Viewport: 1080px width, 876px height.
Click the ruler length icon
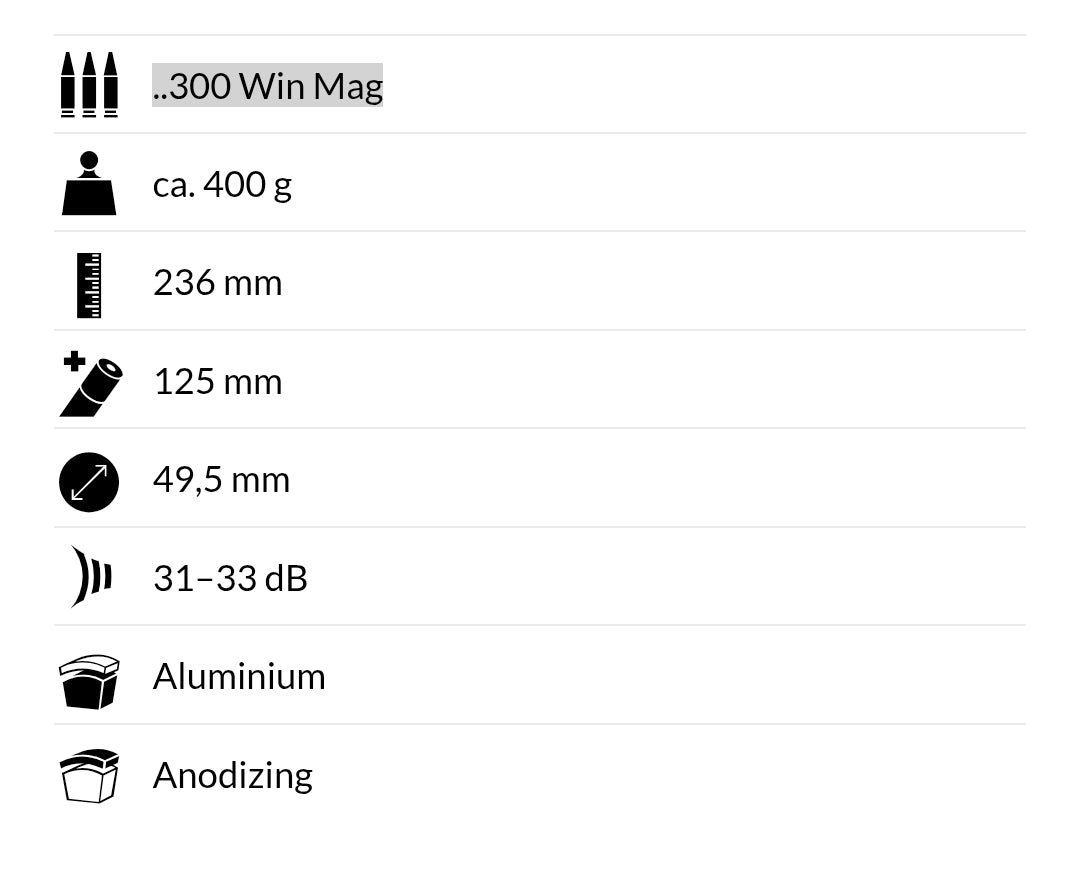[89, 285]
